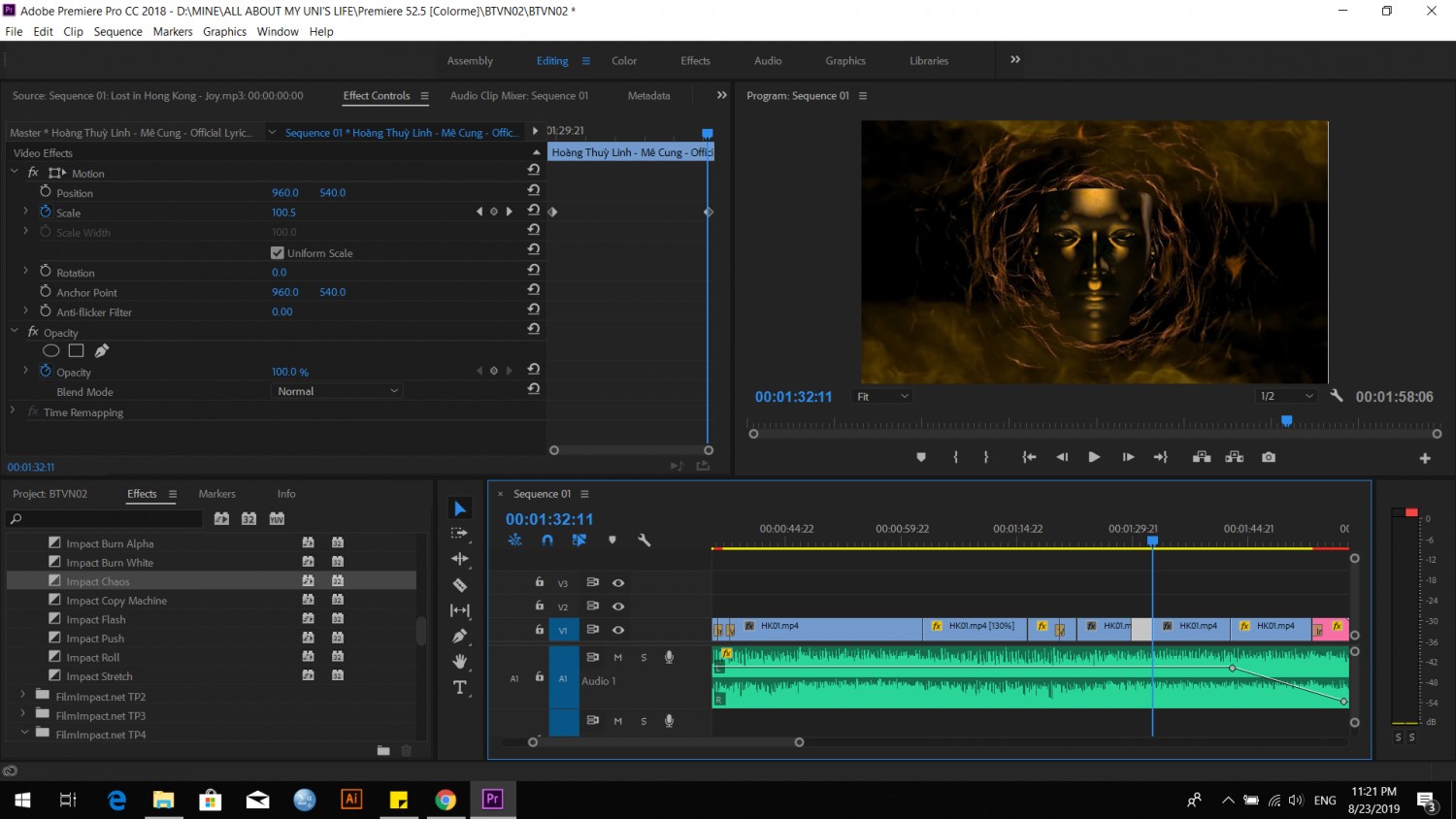This screenshot has width=1456, height=819.
Task: Click the Program monitor playhead marker
Action: 1287,420
